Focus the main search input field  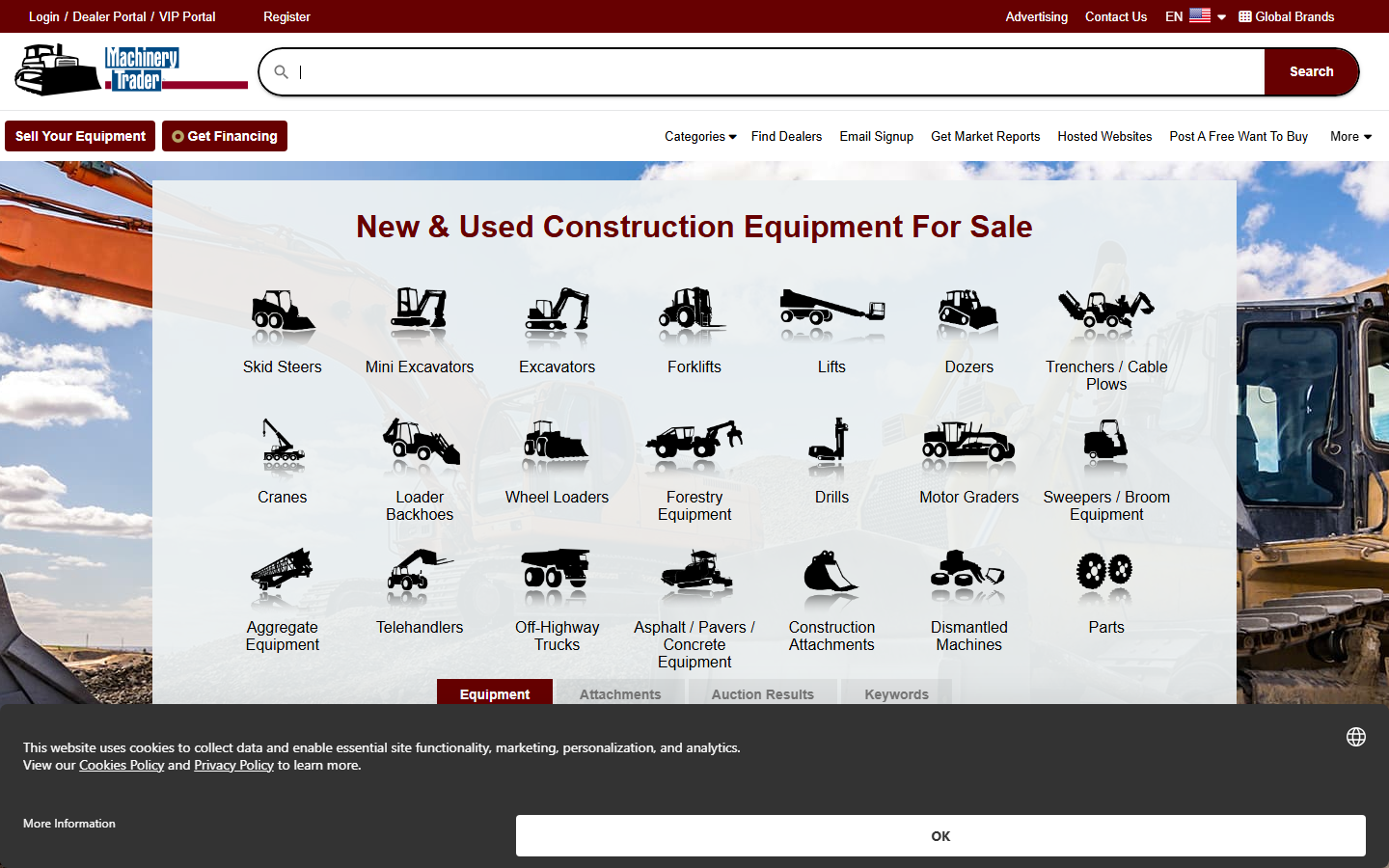(762, 71)
